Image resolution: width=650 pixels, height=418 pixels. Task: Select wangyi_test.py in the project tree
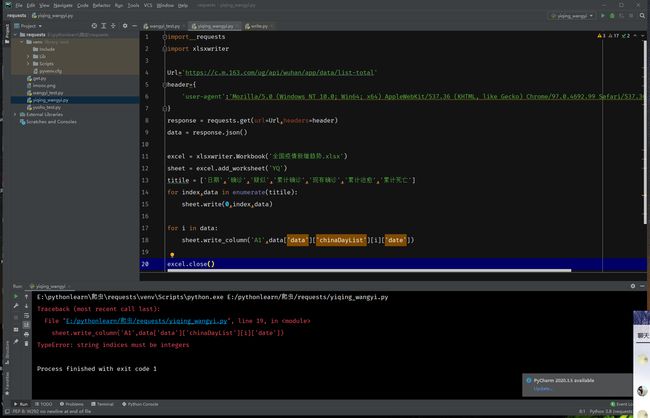coord(46,92)
